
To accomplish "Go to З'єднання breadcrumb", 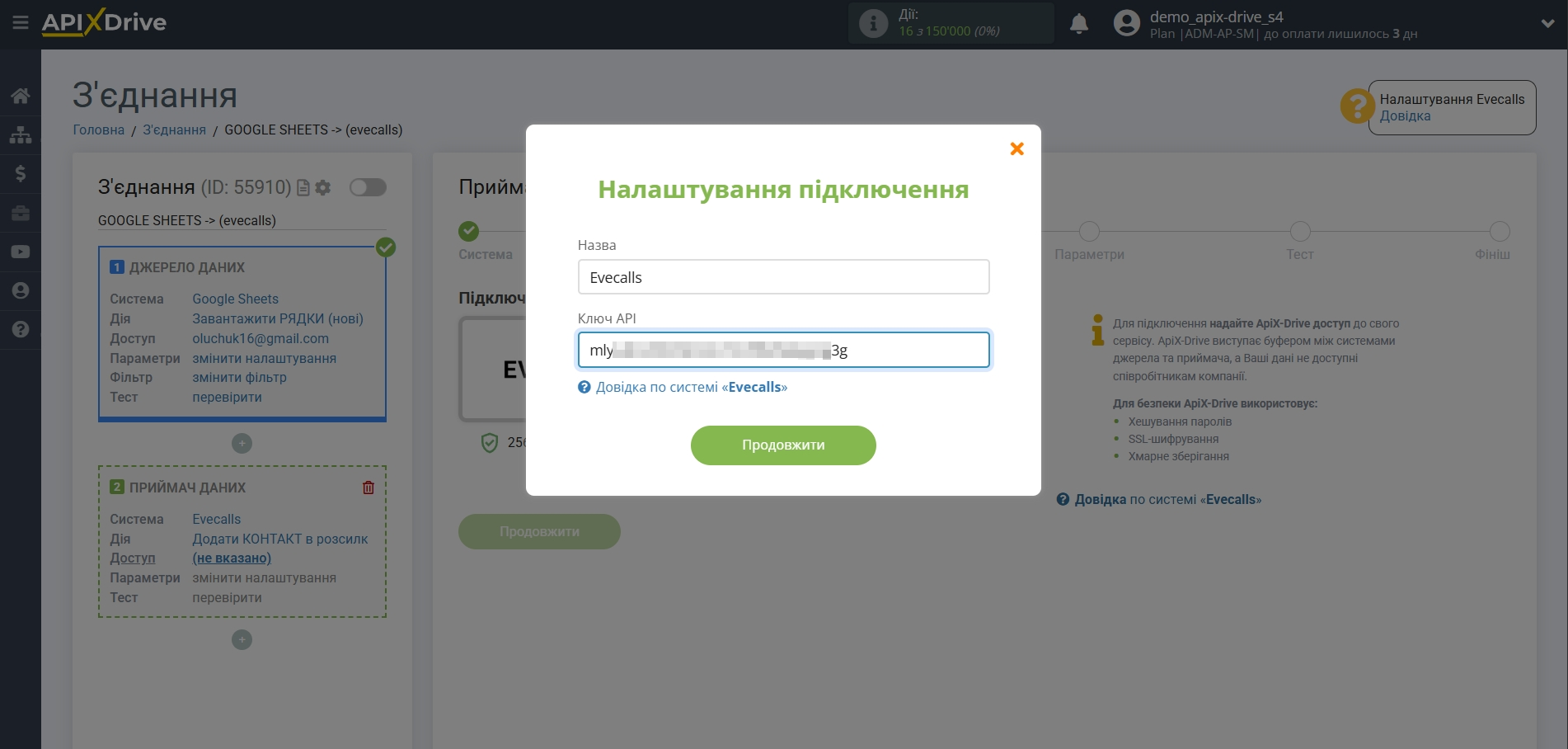I will point(174,130).
